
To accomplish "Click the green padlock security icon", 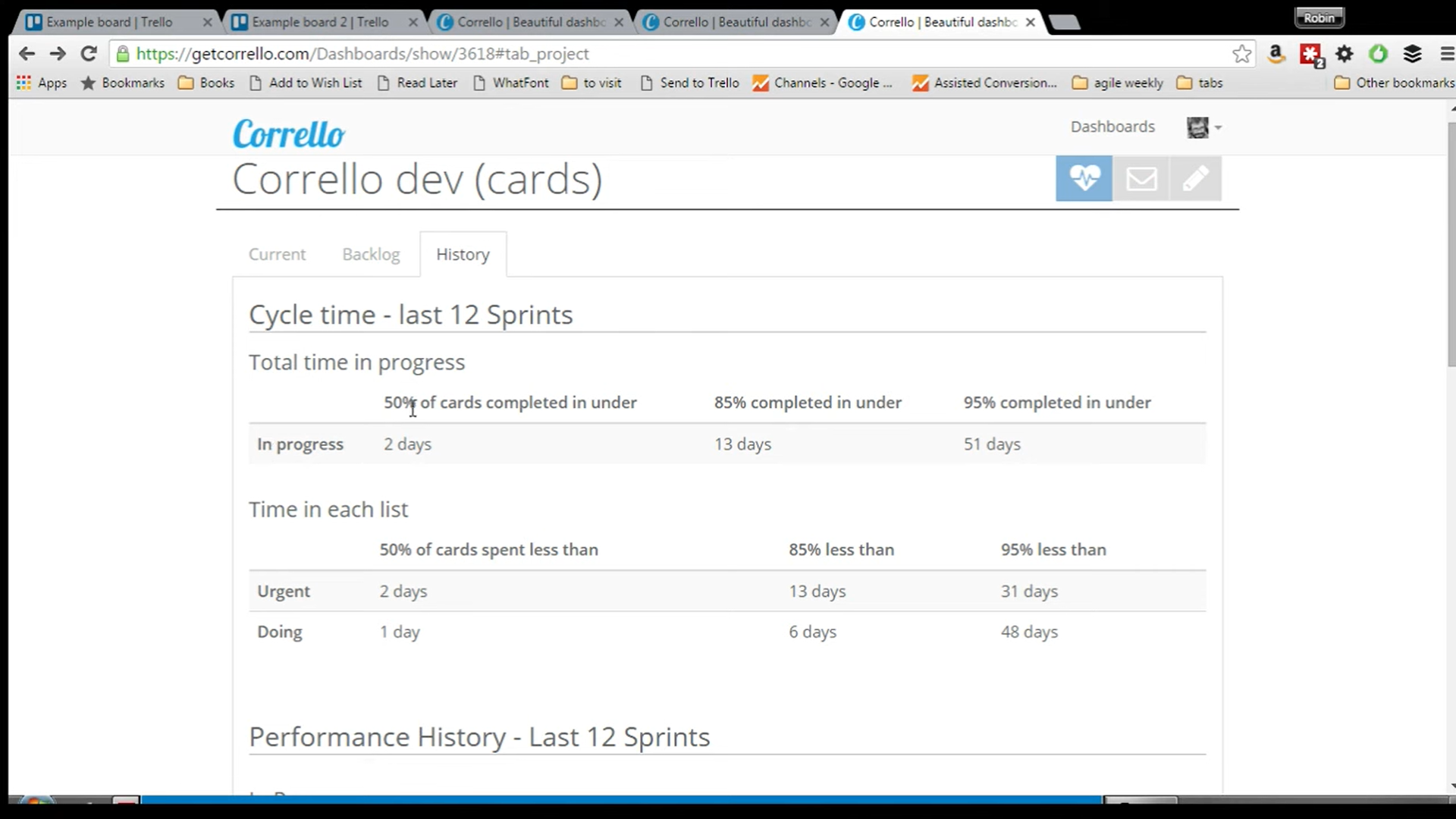I will [122, 54].
